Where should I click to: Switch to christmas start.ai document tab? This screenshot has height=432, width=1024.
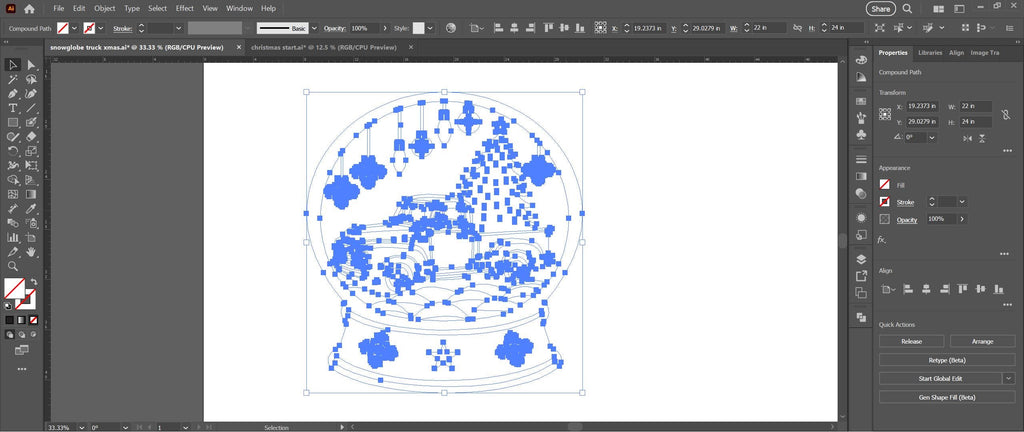click(x=323, y=48)
